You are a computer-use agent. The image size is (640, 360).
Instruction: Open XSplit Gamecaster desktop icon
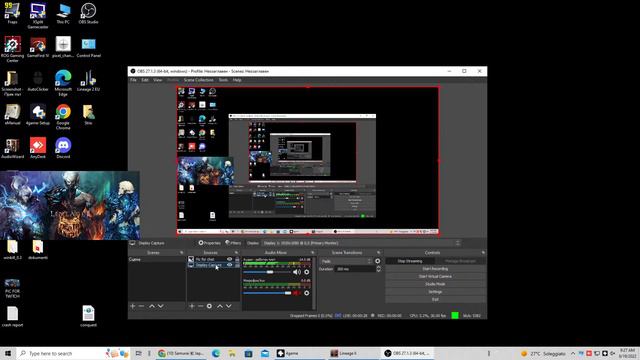point(38,16)
